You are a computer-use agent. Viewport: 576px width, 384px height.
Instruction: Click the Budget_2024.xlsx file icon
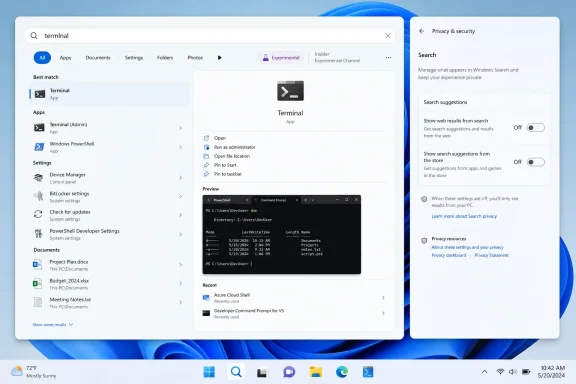37,284
